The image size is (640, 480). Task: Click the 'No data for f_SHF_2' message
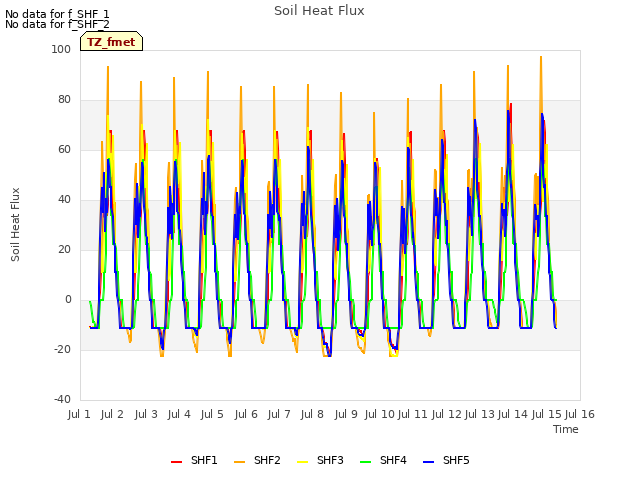pyautogui.click(x=57, y=24)
